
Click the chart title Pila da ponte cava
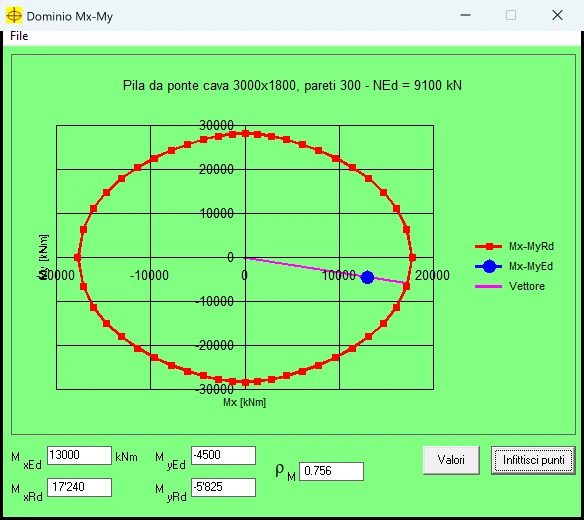tap(292, 86)
